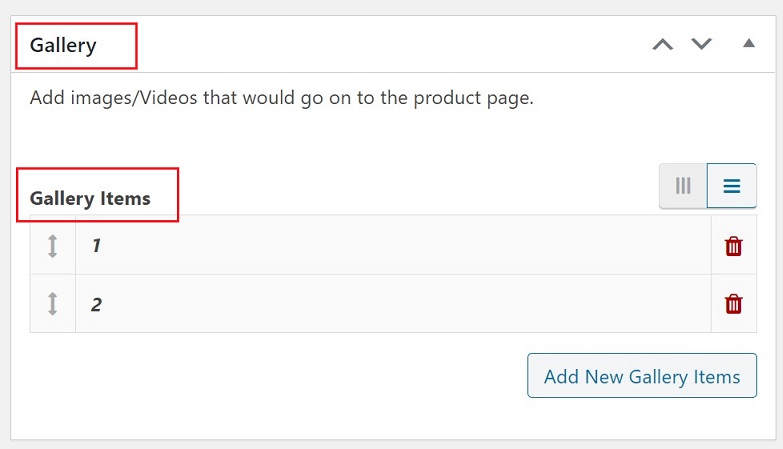
Task: Select the Gallery Items heading
Action: (x=90, y=198)
